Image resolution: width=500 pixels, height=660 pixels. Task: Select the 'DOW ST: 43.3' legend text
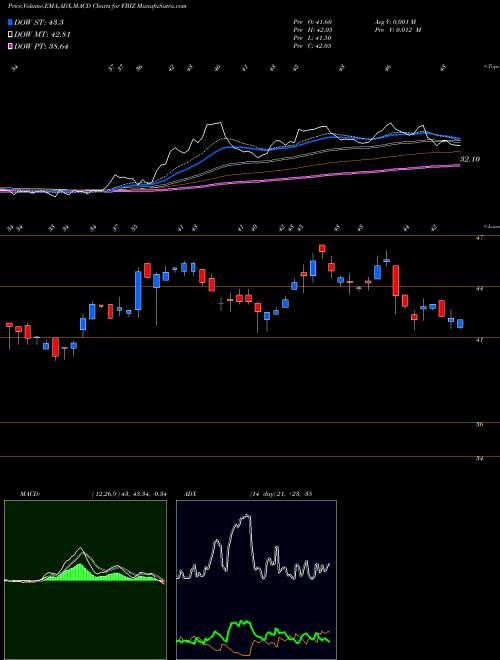(39, 22)
